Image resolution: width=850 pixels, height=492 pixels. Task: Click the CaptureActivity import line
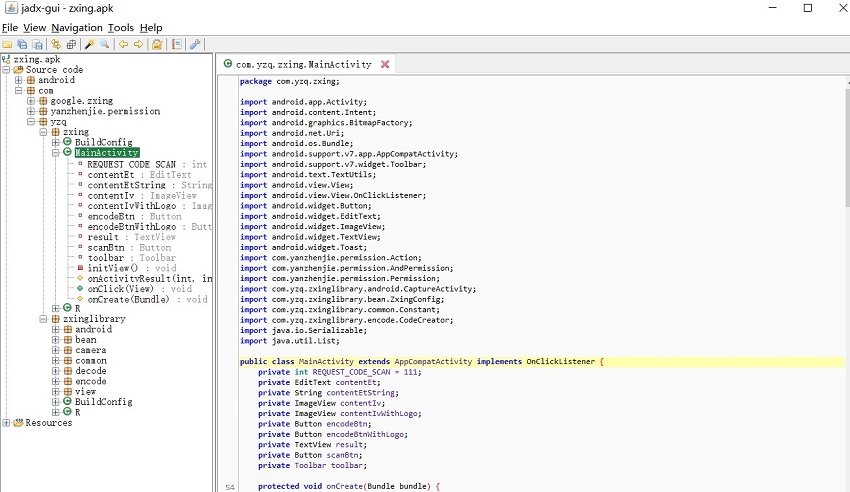[x=358, y=289]
